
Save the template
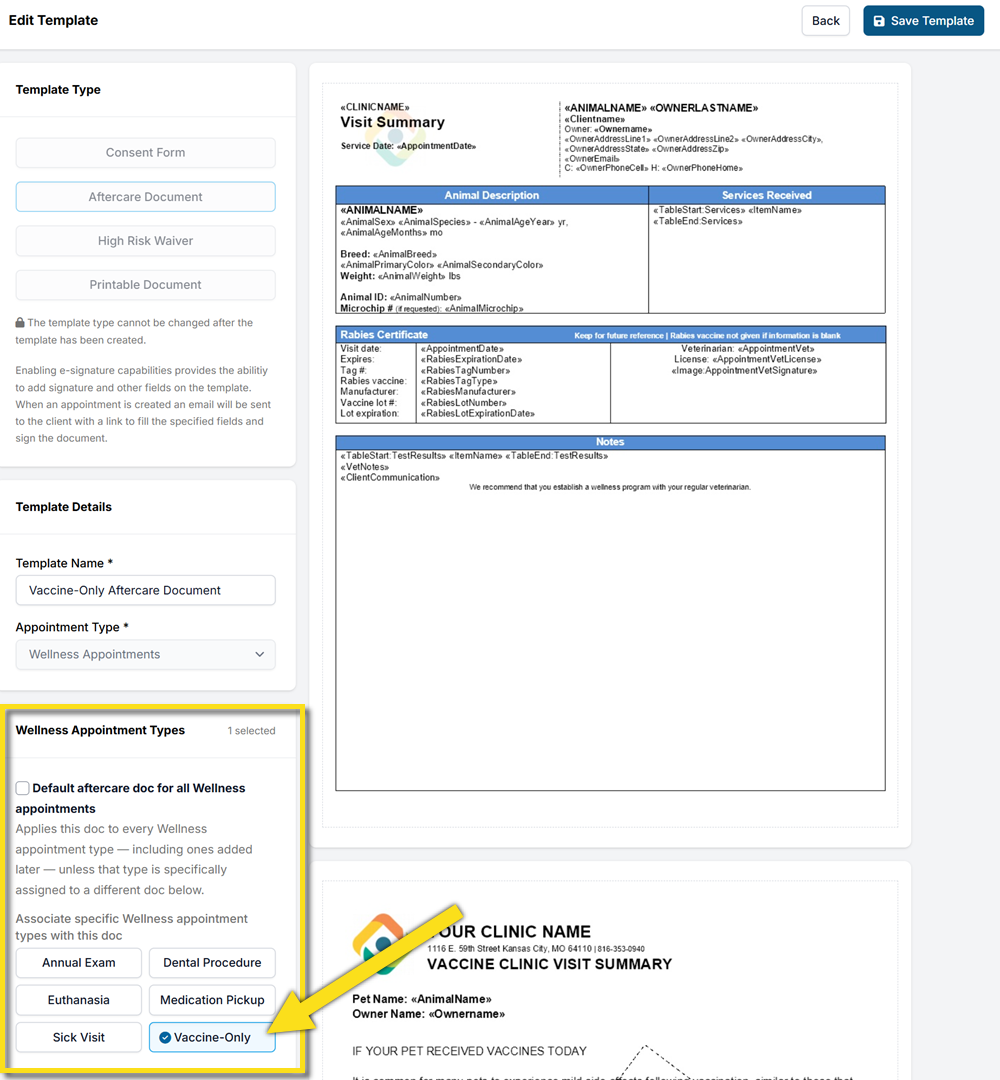coord(924,21)
